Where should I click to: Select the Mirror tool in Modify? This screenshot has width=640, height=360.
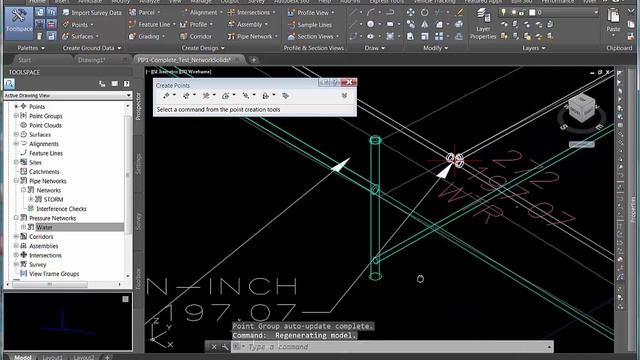coord(424,24)
